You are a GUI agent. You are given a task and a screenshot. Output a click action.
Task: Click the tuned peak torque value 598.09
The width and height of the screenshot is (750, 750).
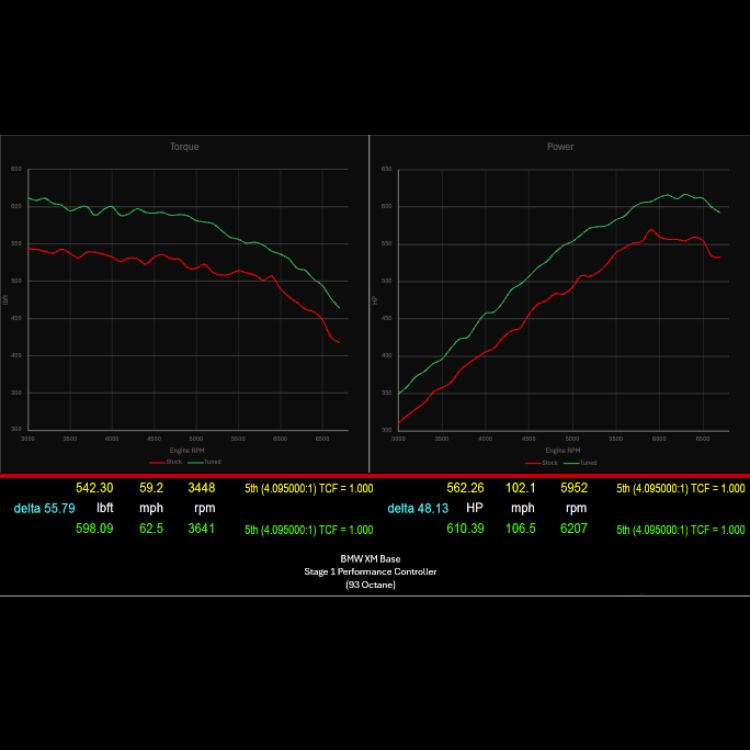(x=94, y=529)
